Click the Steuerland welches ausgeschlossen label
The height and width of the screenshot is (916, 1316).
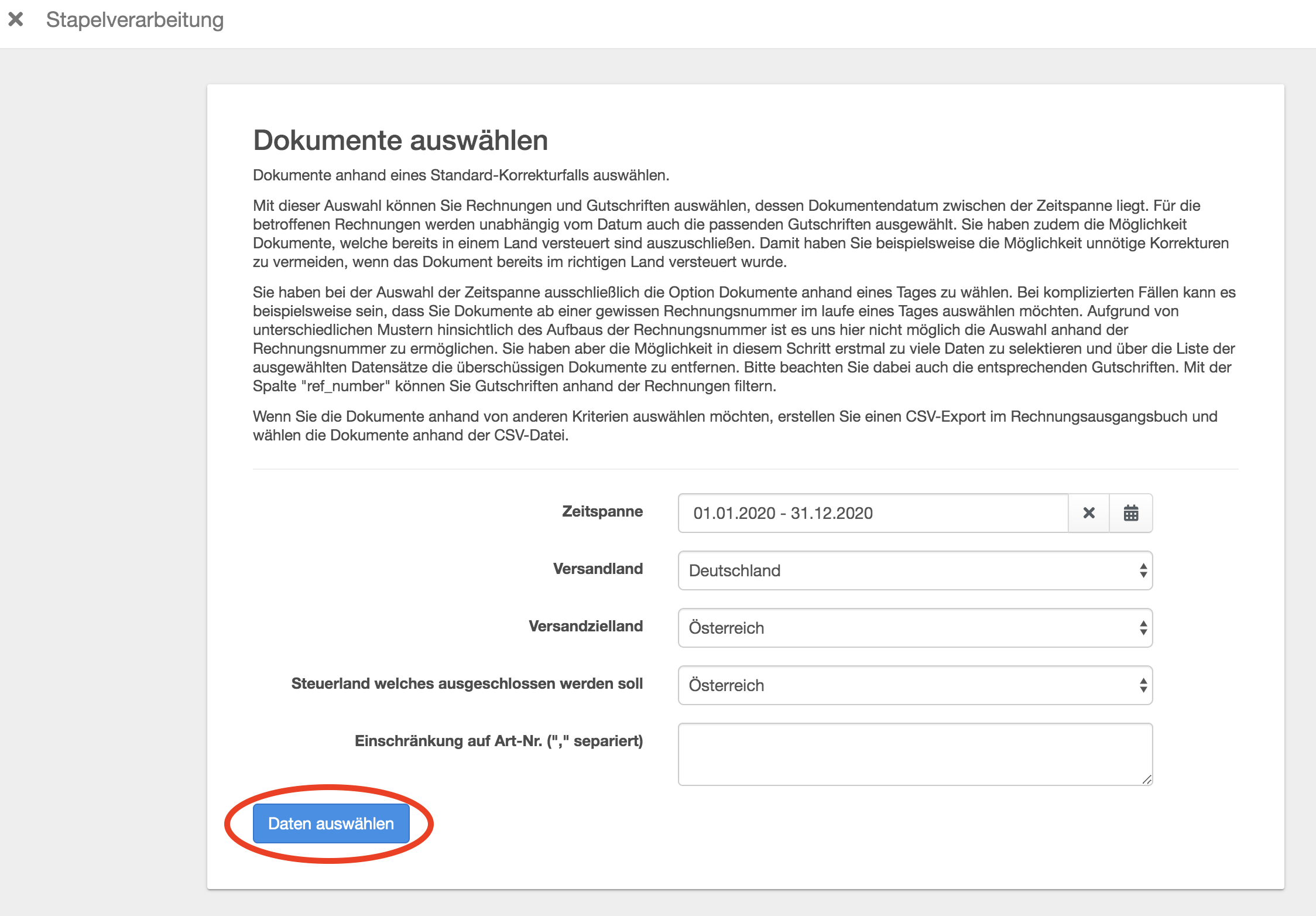[467, 683]
